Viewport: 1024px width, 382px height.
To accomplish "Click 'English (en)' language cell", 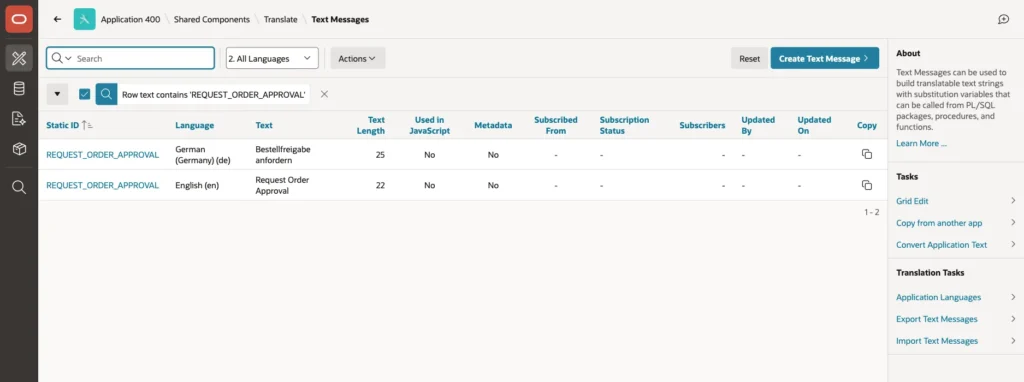I will (197, 185).
